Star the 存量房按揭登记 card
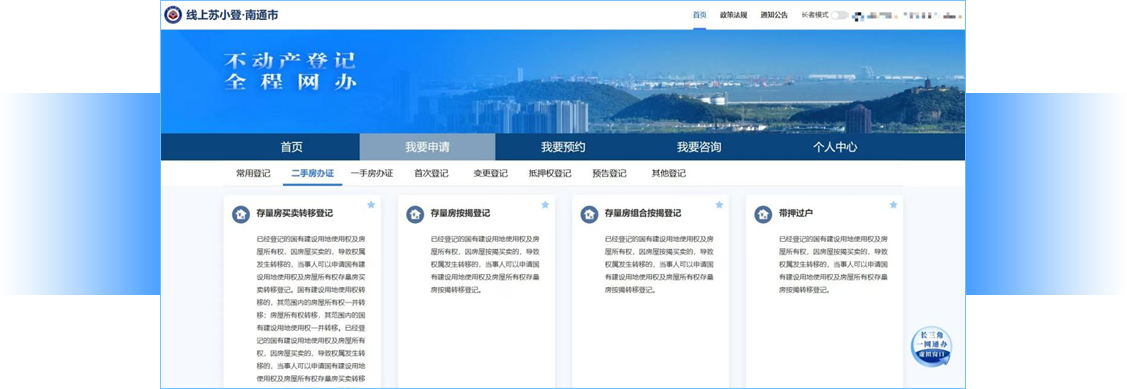 545,205
